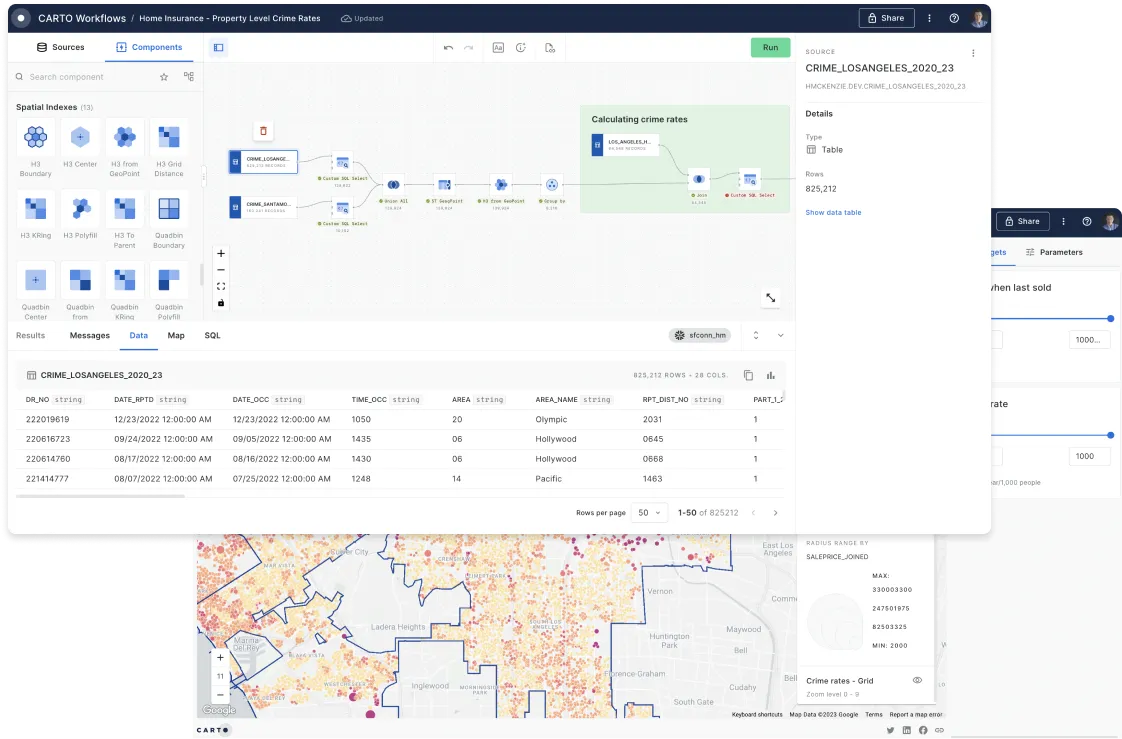Image resolution: width=1122 pixels, height=739 pixels.
Task: Adjust the blue parameter slider
Action: (x=1110, y=319)
